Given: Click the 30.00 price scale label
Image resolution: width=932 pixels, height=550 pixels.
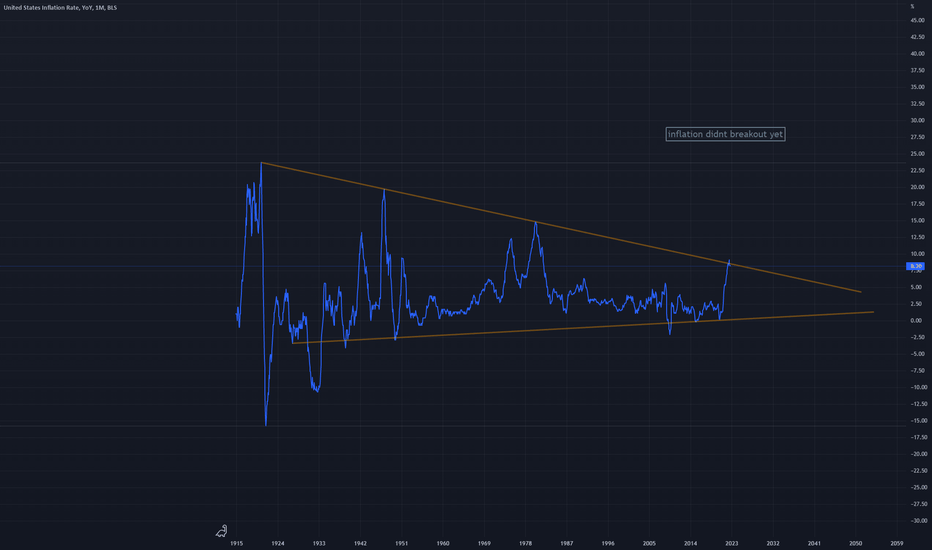Looking at the screenshot, I should (917, 120).
